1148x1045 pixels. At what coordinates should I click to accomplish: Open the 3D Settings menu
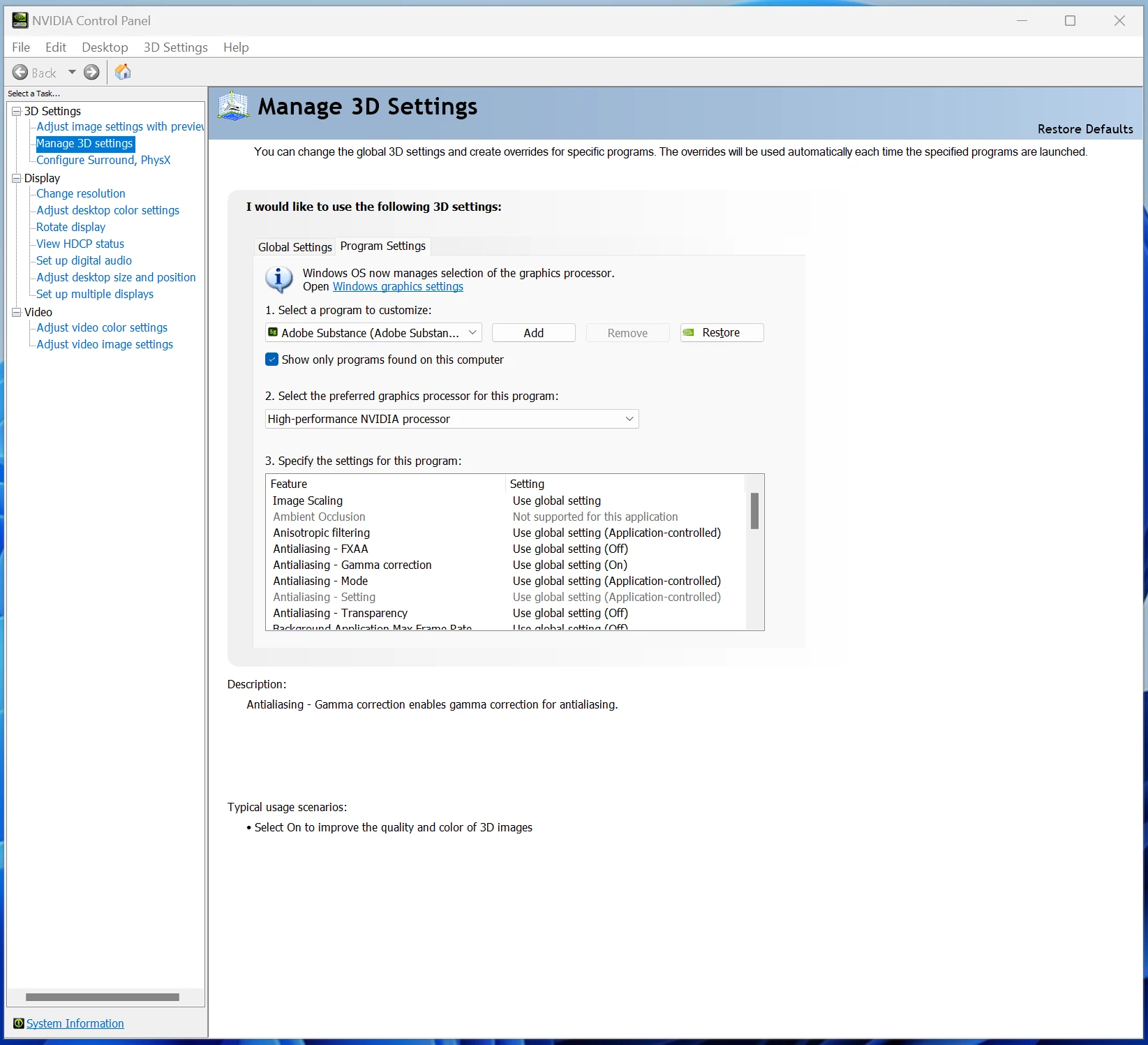click(176, 47)
